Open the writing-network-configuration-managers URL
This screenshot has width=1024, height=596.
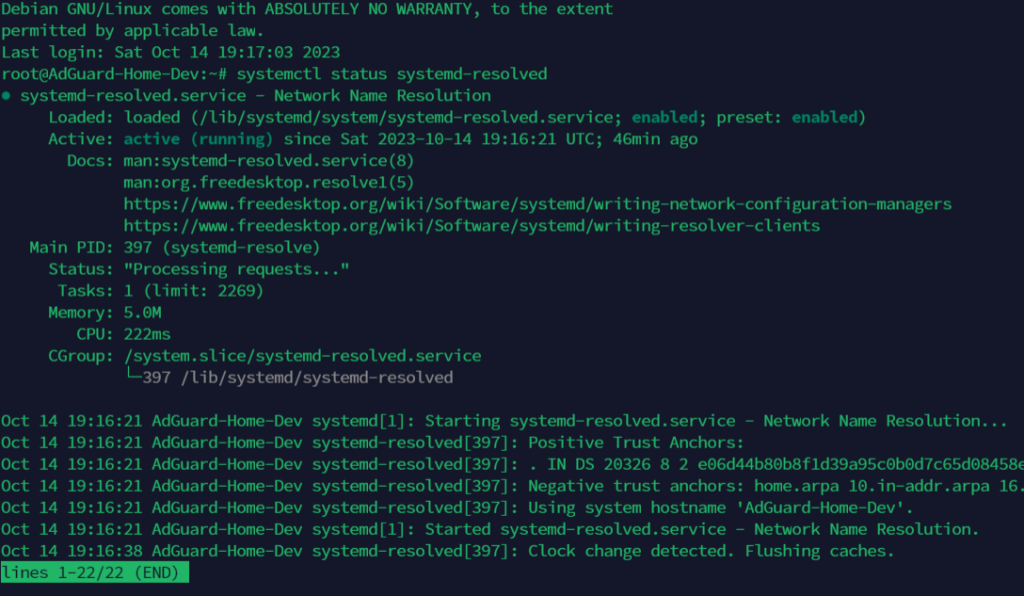pyautogui.click(x=537, y=204)
